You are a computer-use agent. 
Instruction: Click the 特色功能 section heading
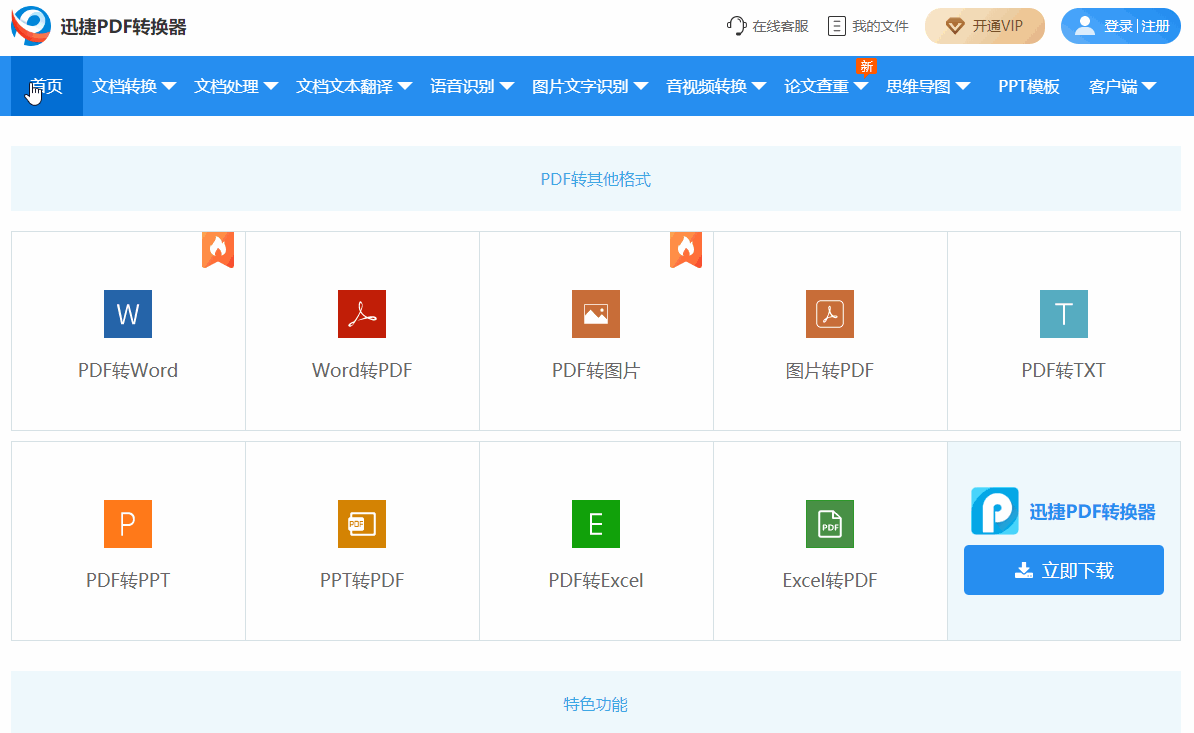[x=595, y=704]
